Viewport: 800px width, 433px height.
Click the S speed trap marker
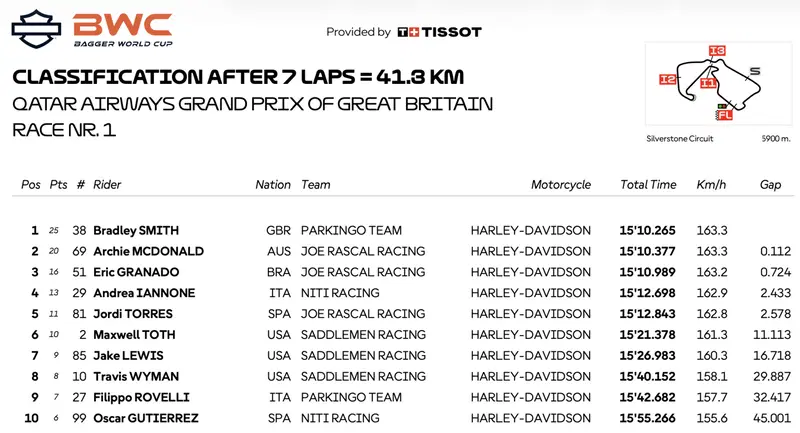click(x=755, y=71)
